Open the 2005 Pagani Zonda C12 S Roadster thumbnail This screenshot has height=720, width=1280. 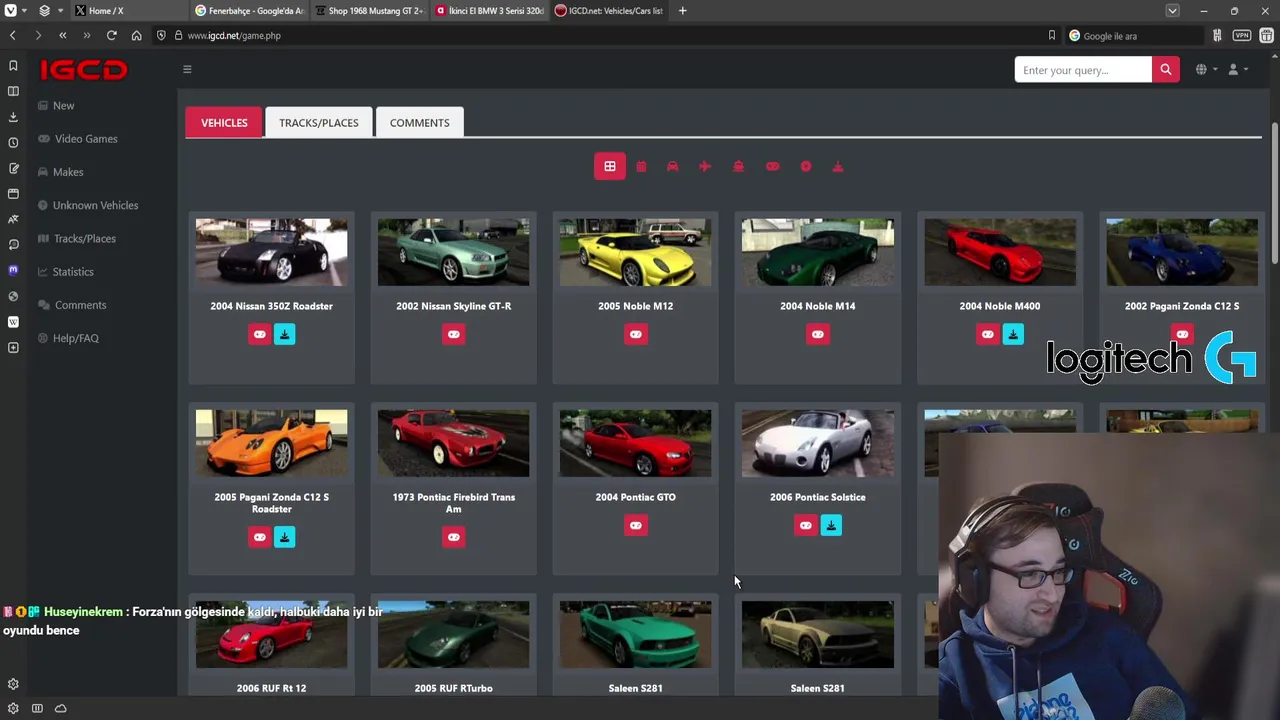point(272,443)
